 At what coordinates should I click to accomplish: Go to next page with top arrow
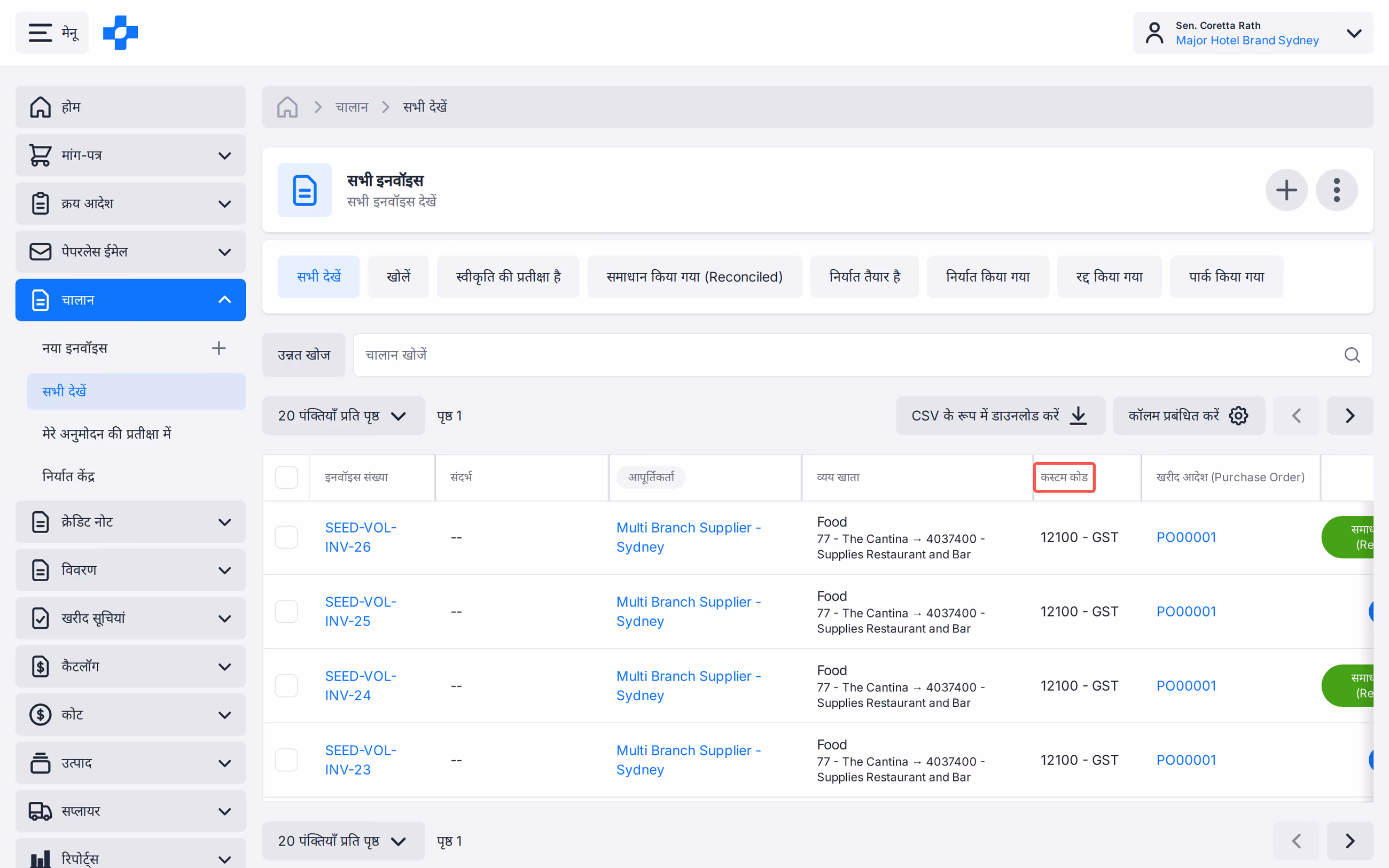click(1350, 416)
